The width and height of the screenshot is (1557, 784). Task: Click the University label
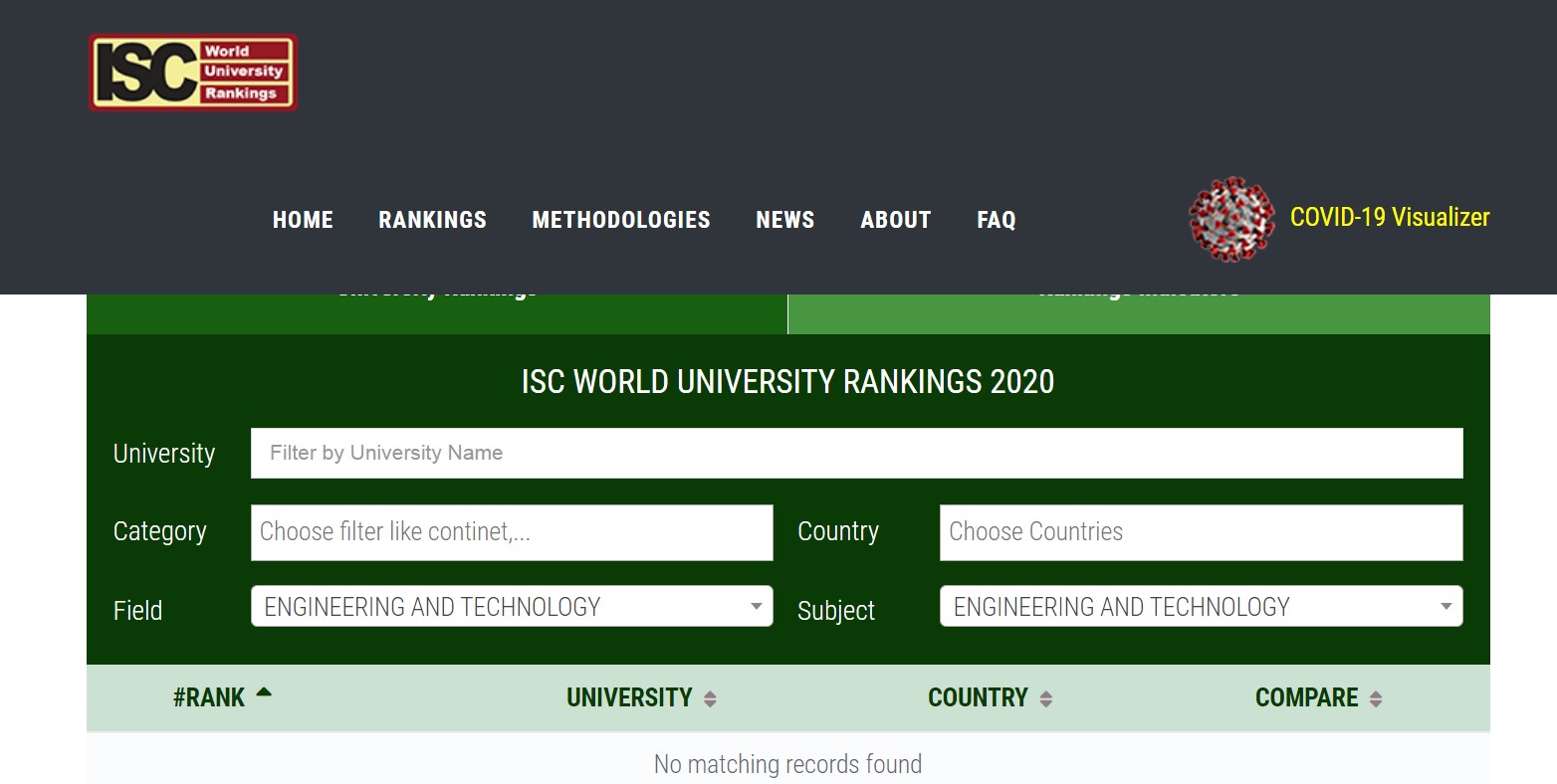pos(164,454)
